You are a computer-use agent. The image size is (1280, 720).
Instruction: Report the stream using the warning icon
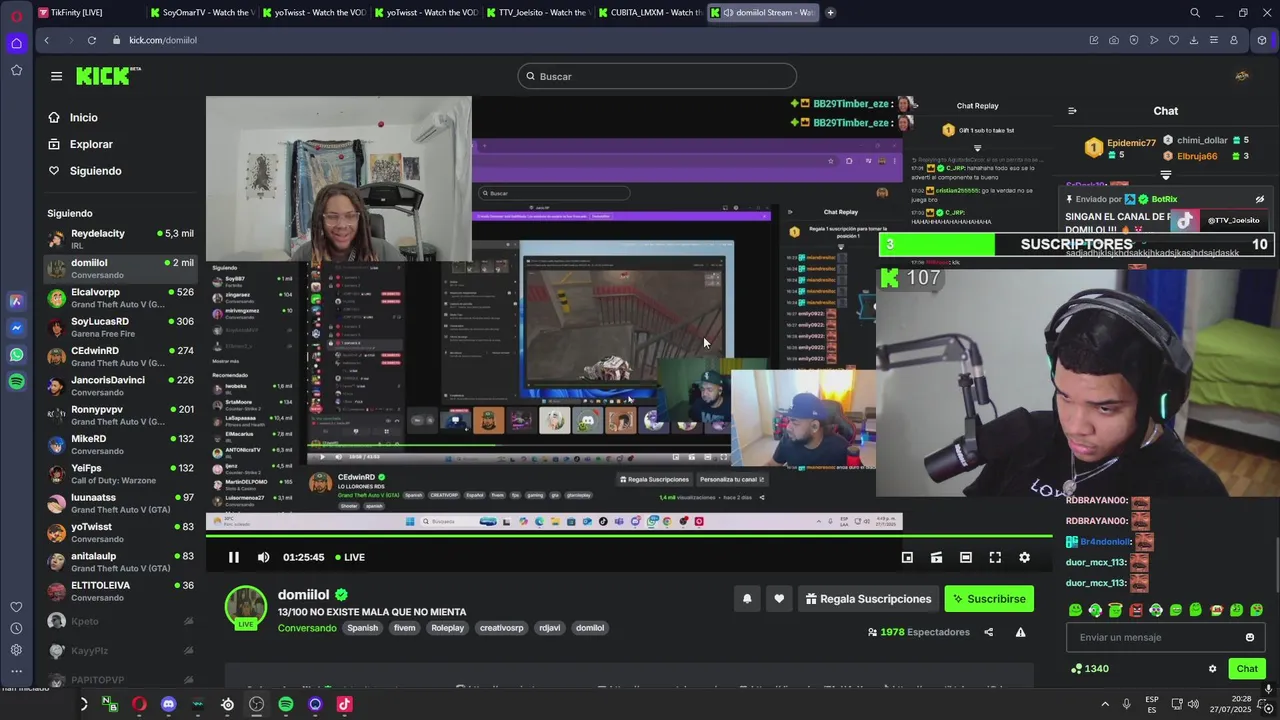click(1020, 632)
